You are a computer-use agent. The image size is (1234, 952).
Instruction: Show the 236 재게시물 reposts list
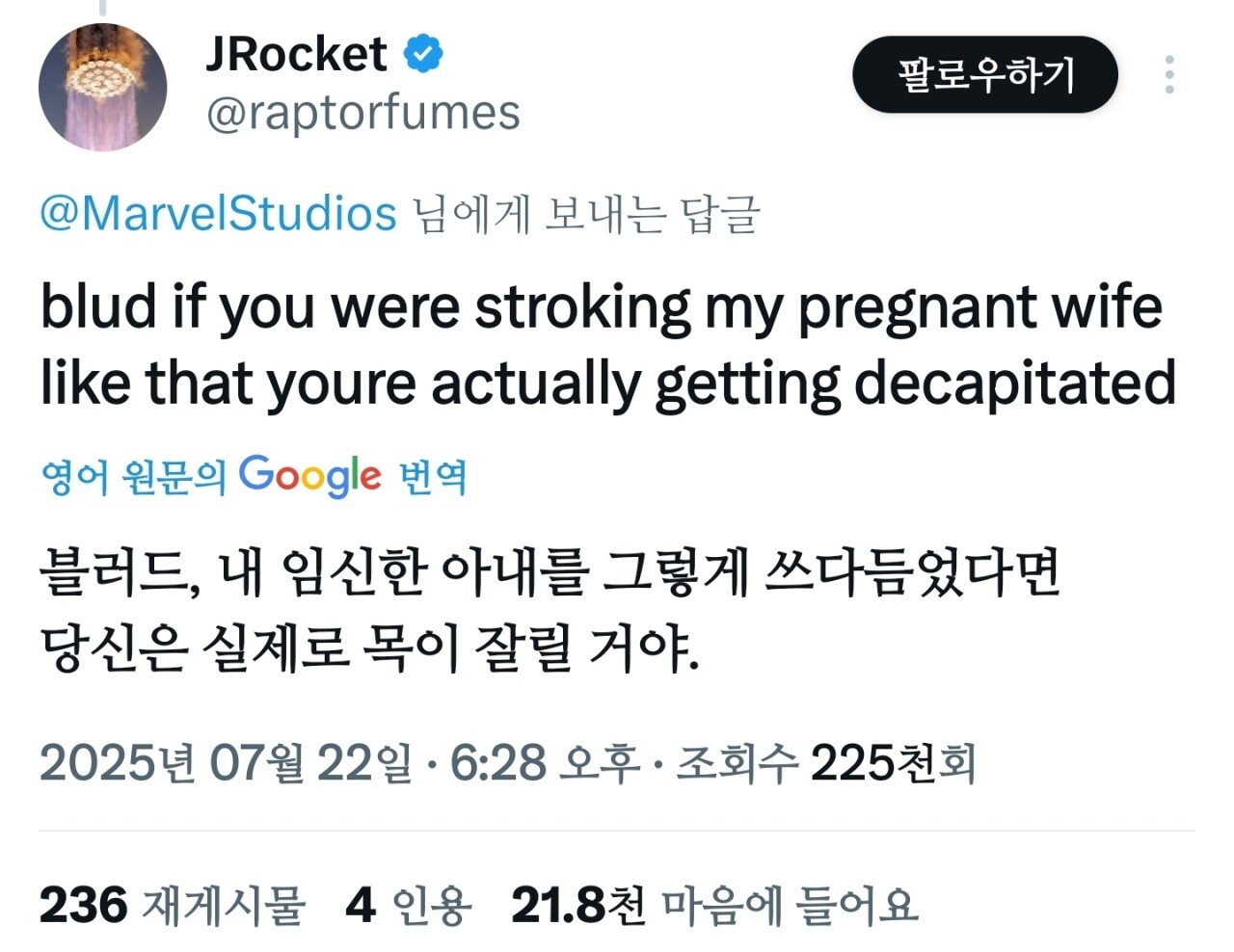click(x=173, y=905)
